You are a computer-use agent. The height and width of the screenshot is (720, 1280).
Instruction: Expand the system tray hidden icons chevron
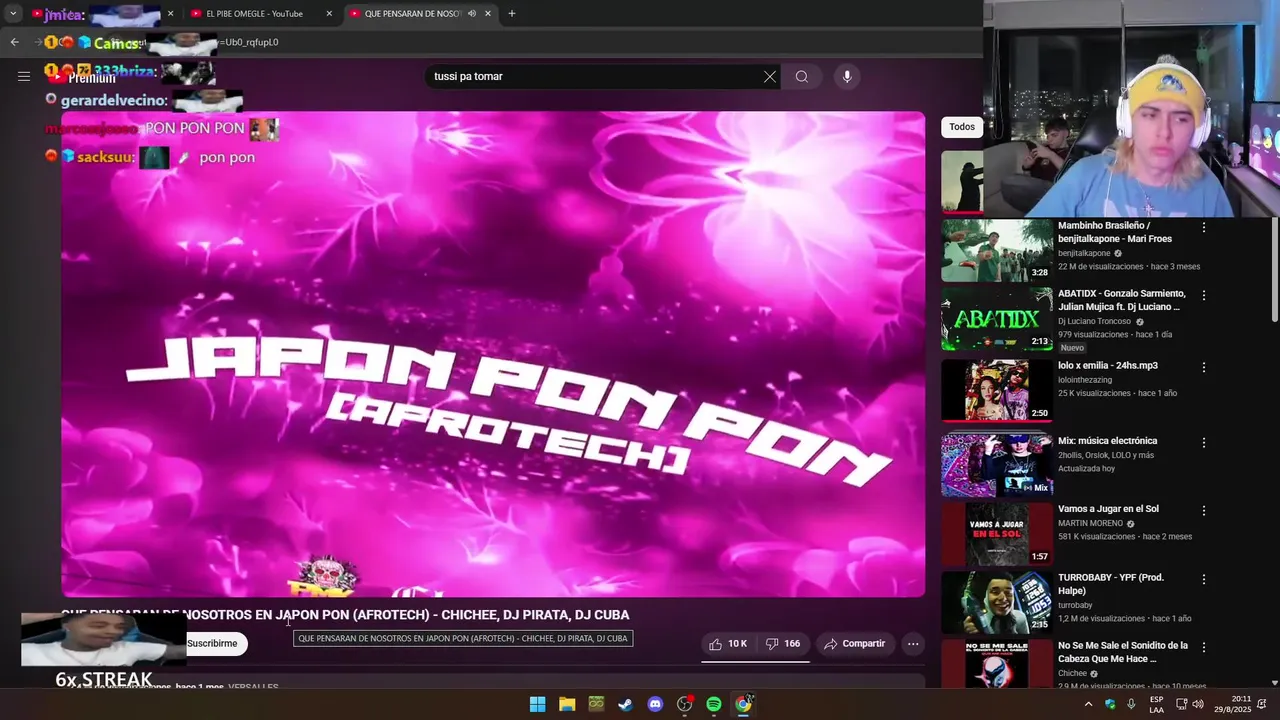point(1088,705)
